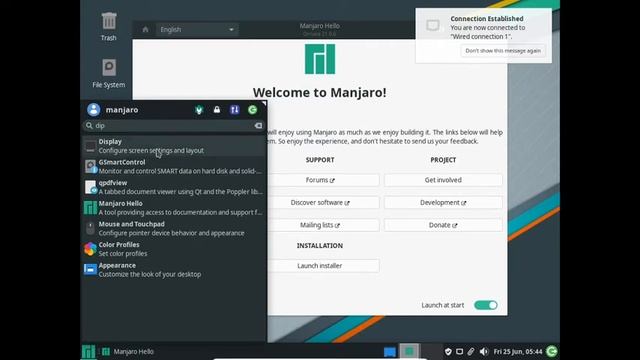Click the Donate link button
The height and width of the screenshot is (360, 640).
(x=443, y=225)
